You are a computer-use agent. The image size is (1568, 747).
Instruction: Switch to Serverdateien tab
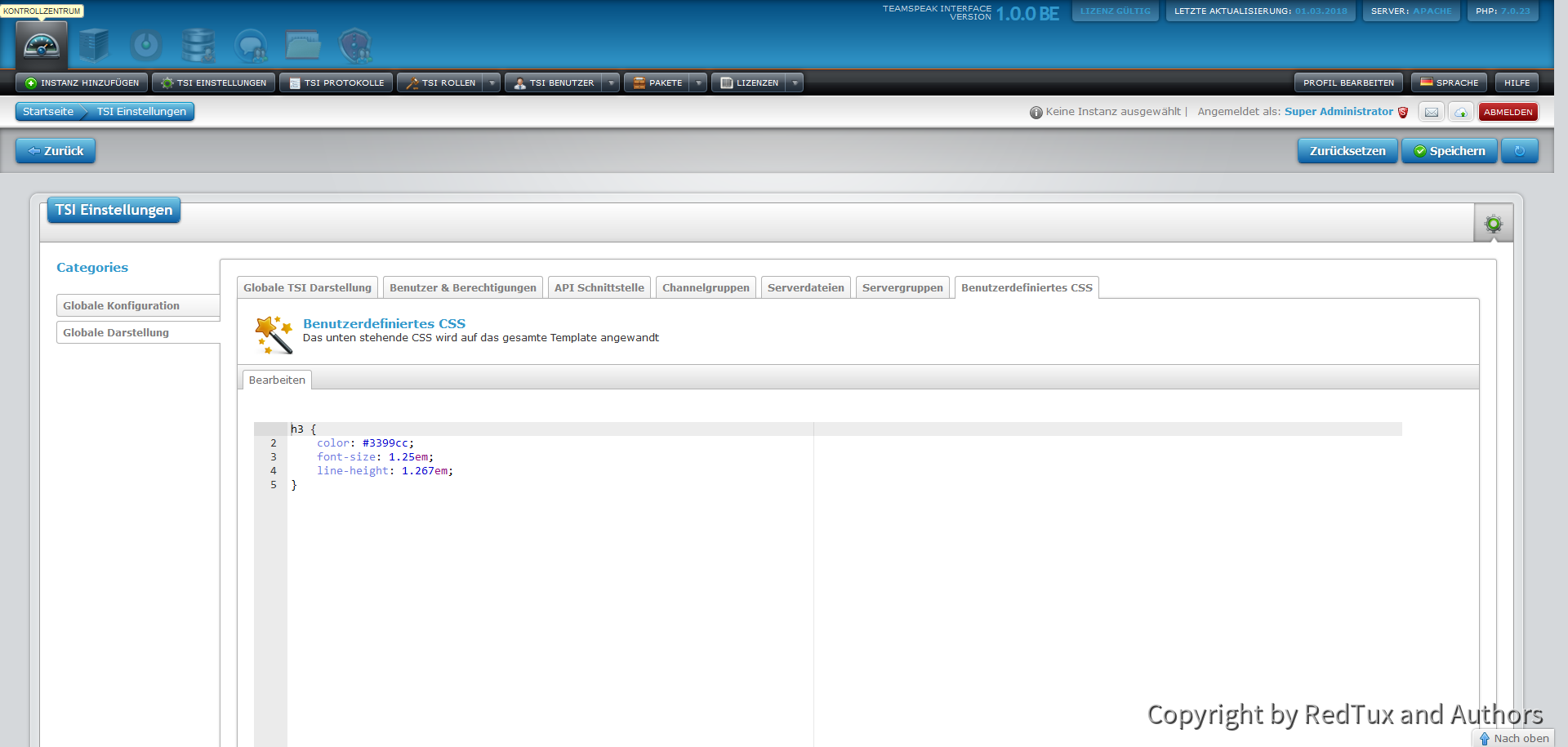(x=806, y=287)
